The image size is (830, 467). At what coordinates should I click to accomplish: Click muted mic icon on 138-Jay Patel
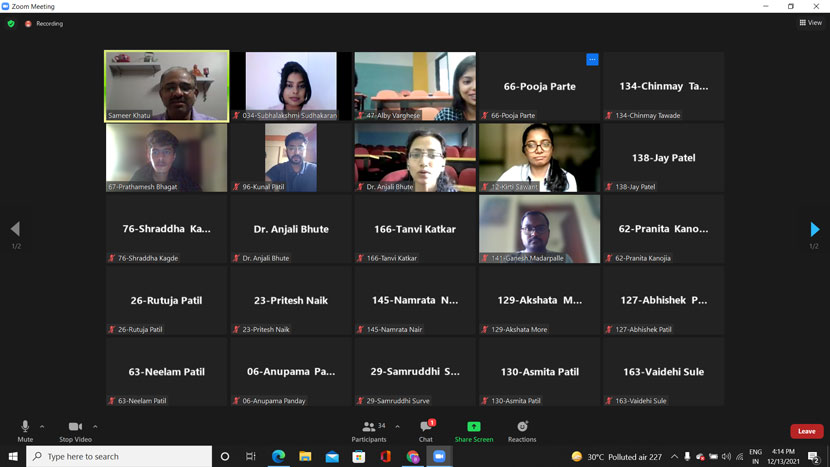point(609,187)
